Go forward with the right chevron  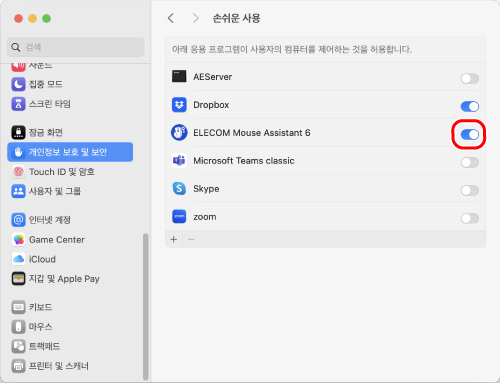pyautogui.click(x=196, y=18)
